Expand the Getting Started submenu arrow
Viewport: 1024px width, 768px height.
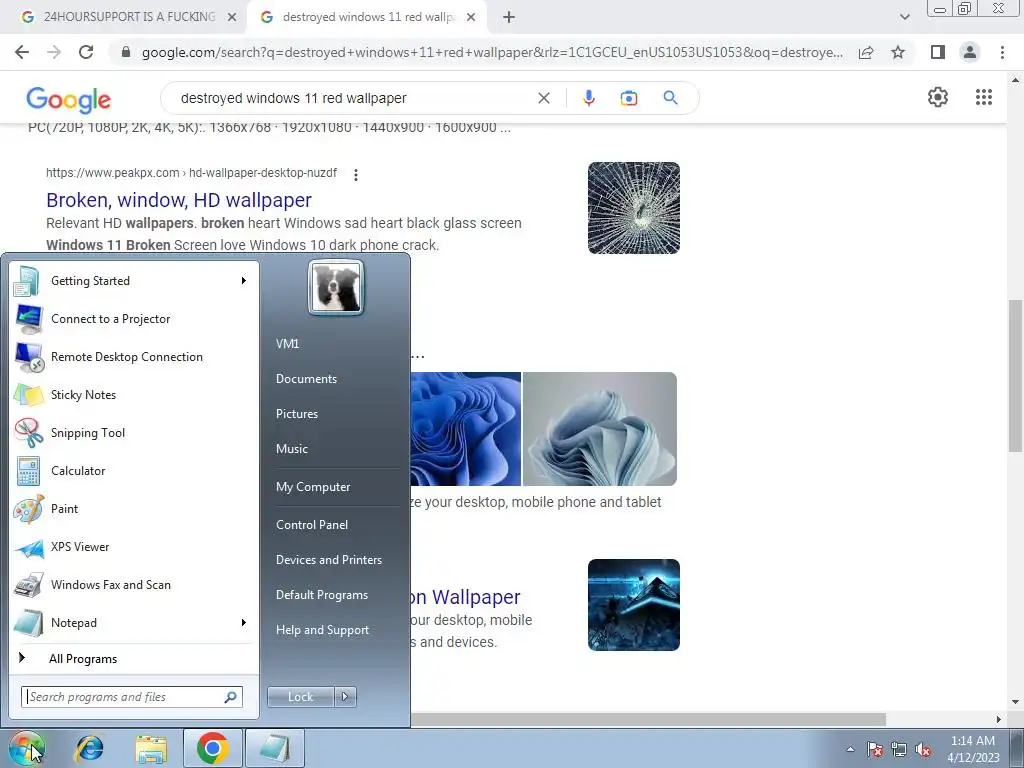[x=244, y=281]
